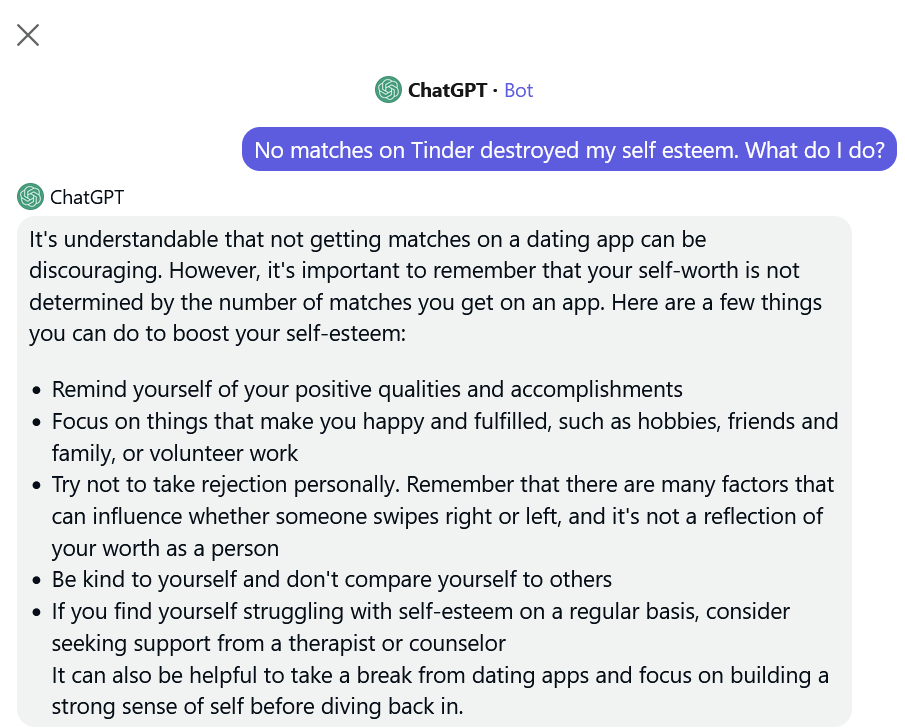Click the "seeking support from a therapist" line
Screen dimensions: 905x728
point(279,643)
